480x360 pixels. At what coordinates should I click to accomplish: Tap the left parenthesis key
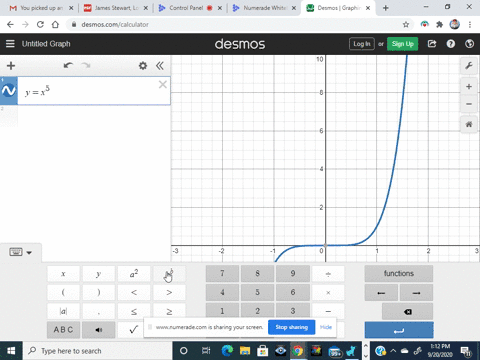63,292
